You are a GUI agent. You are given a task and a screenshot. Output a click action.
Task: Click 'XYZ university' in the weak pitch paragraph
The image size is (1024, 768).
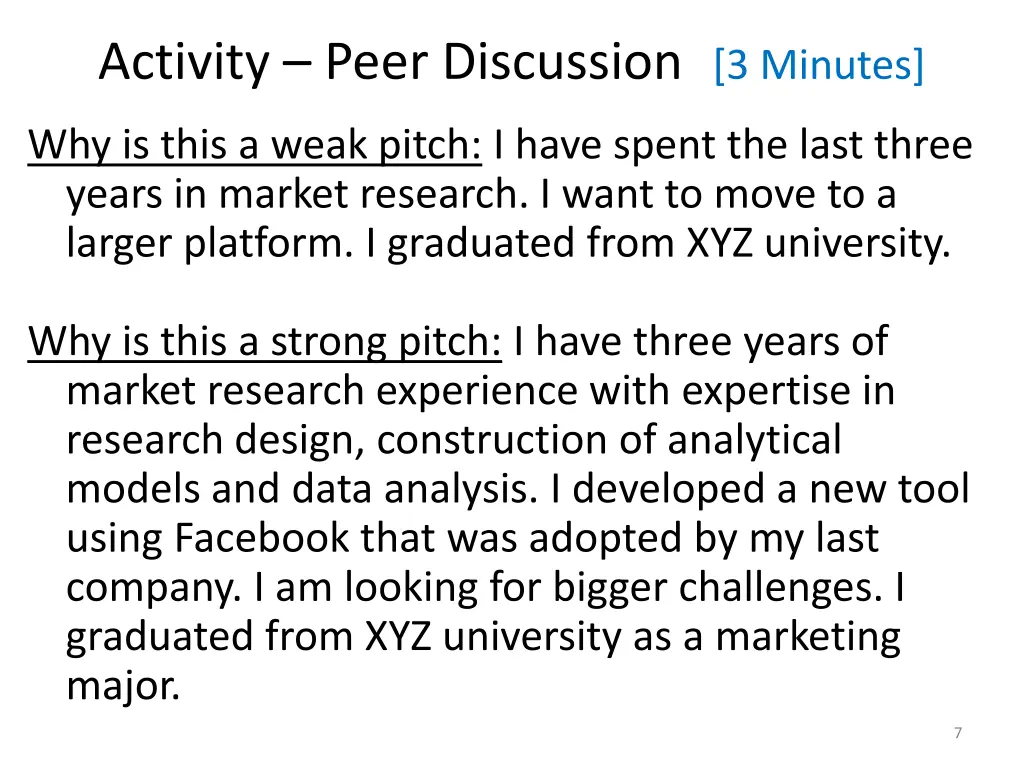[818, 244]
